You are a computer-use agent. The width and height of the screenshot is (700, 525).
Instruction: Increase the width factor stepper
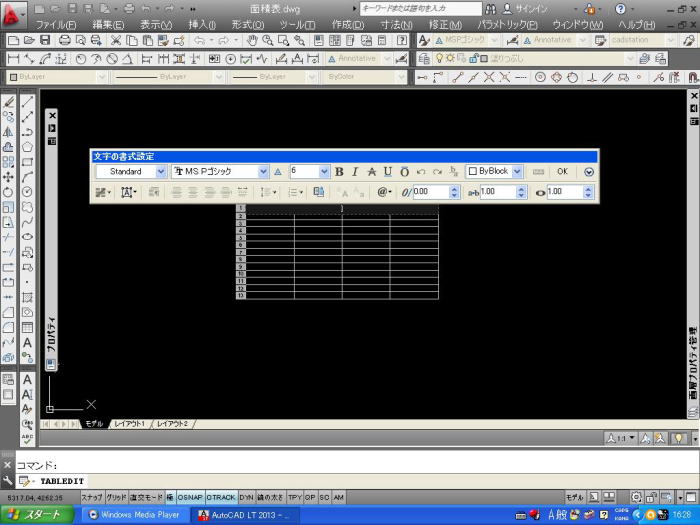(588, 189)
